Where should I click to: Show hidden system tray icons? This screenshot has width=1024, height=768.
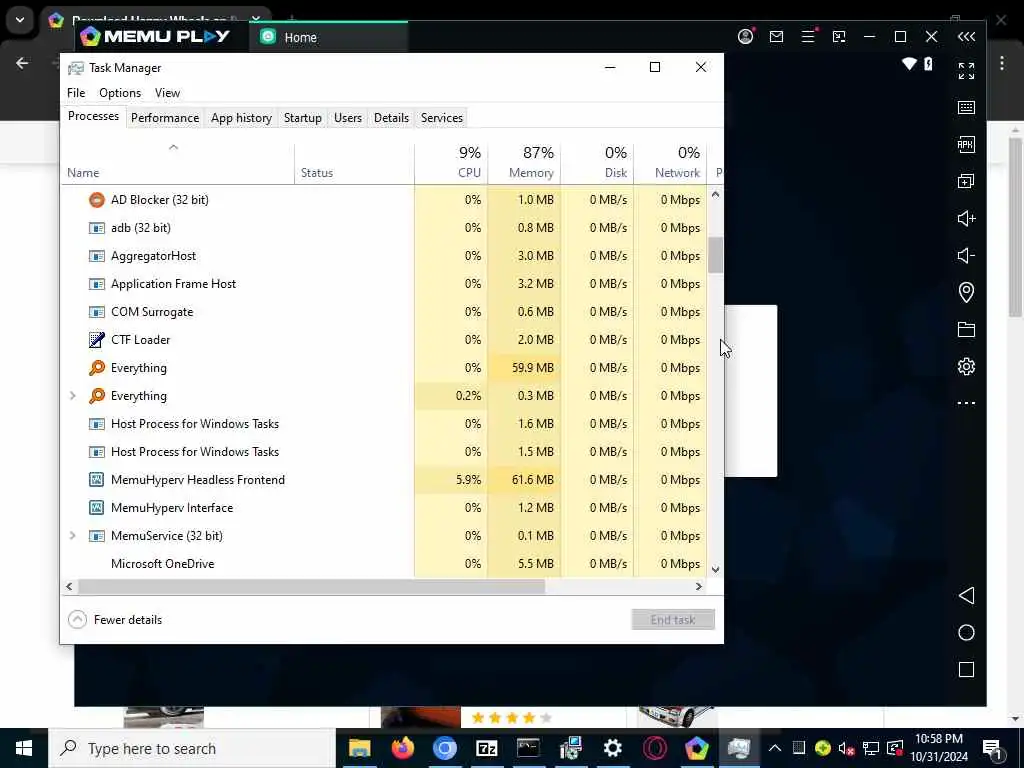775,748
